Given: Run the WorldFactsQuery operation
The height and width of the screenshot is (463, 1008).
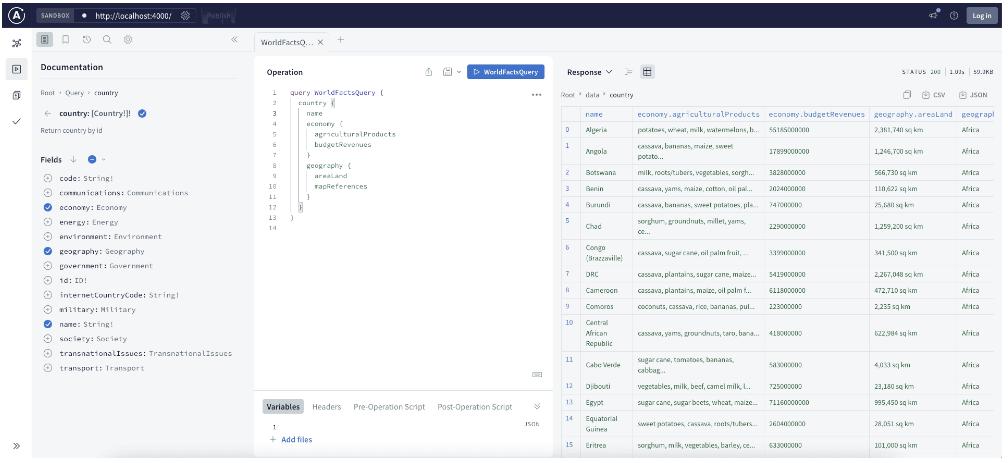Looking at the screenshot, I should 505,72.
